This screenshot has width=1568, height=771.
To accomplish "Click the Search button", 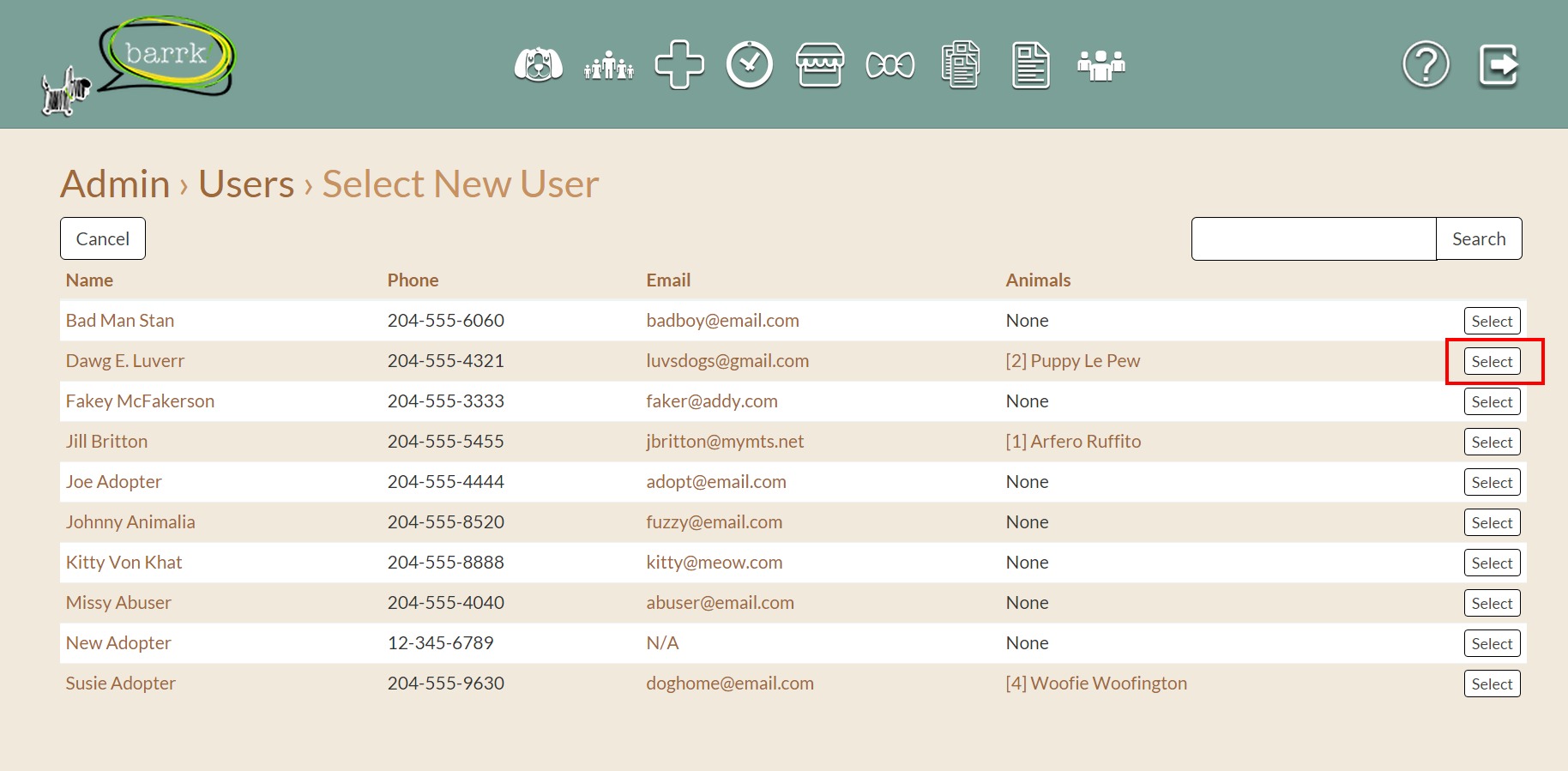I will pyautogui.click(x=1480, y=238).
